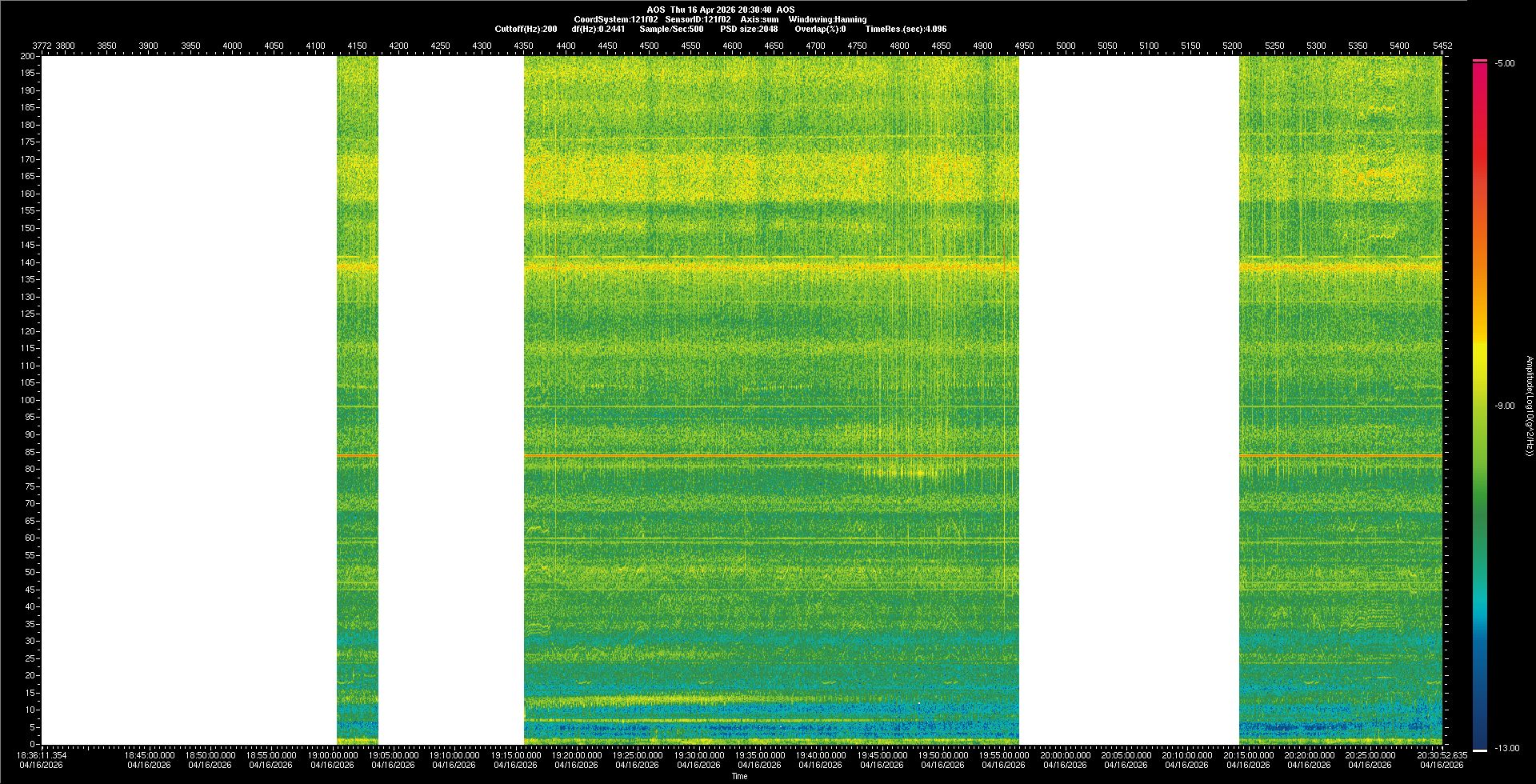Click the SensorID:121f02 header text
Image resolution: width=1536 pixels, height=784 pixels.
(698, 19)
